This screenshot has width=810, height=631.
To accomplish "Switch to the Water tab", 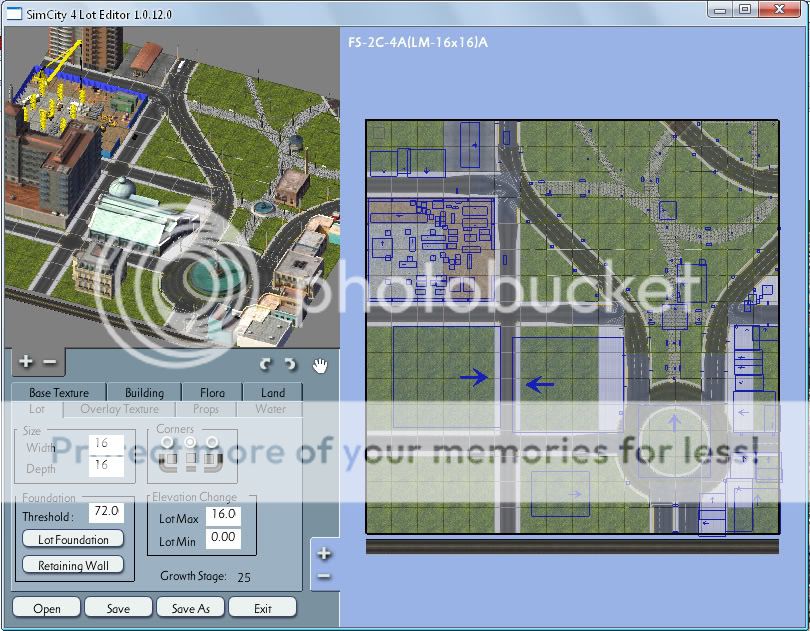I will click(270, 409).
